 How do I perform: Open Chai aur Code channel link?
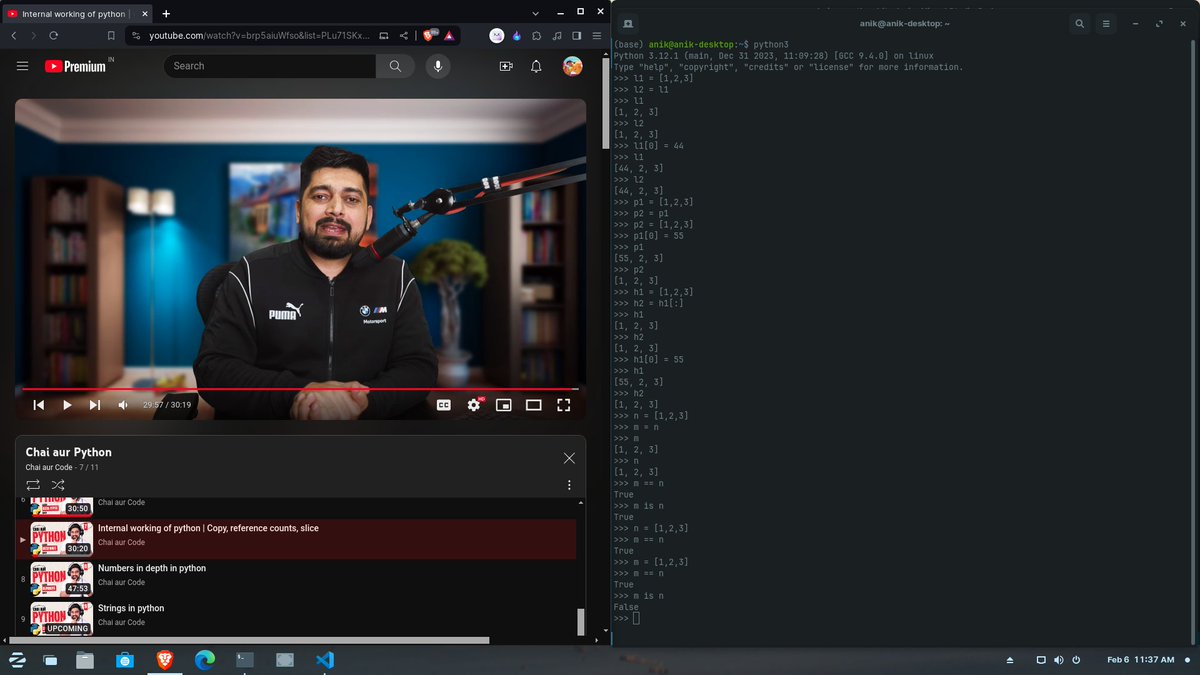pyautogui.click(x=47, y=466)
